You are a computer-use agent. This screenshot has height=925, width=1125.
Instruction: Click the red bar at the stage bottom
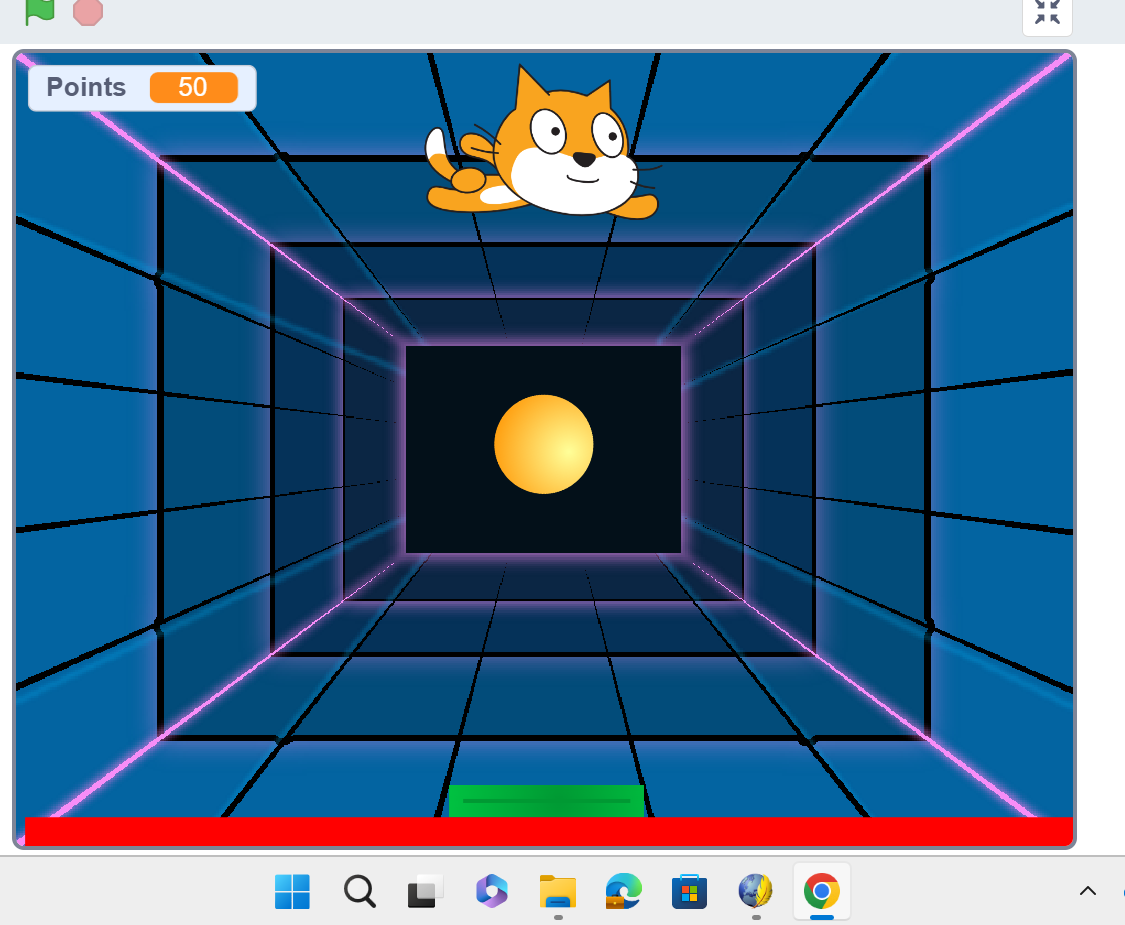point(549,831)
